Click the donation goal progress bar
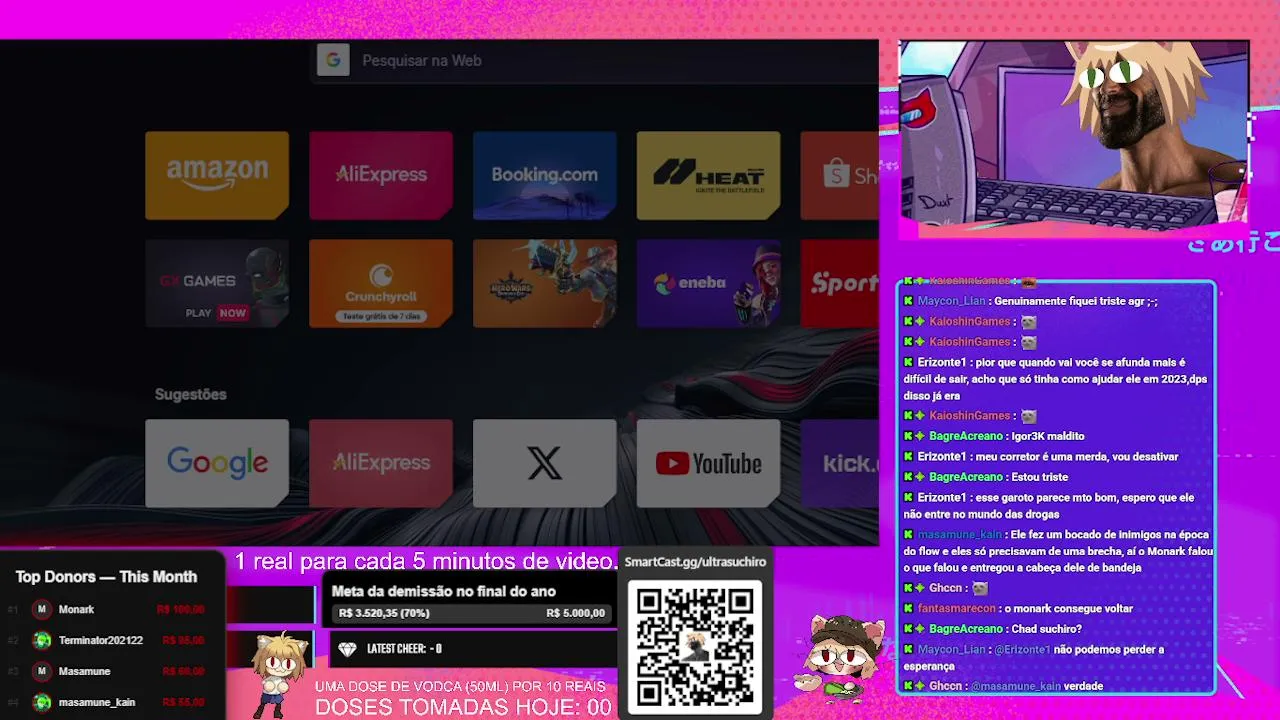This screenshot has width=1280, height=720. [x=472, y=613]
